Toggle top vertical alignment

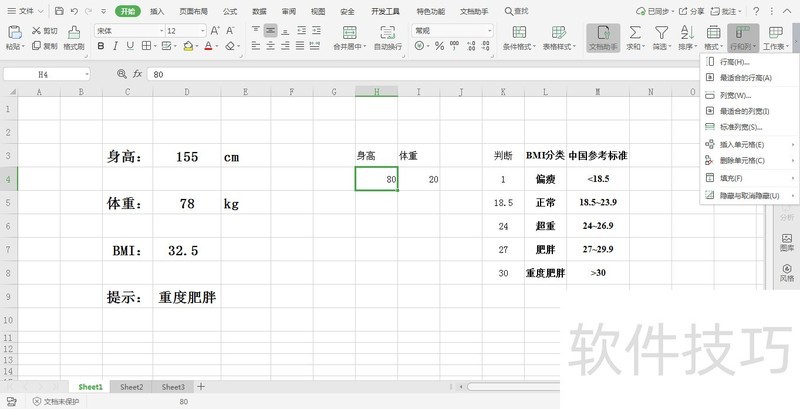point(256,31)
